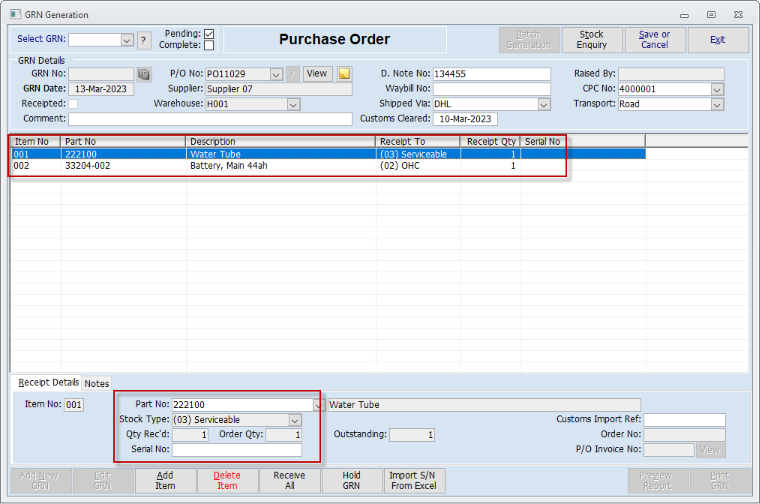Image resolution: width=760 pixels, height=504 pixels.
Task: Switch to the Notes tab
Action: [96, 383]
